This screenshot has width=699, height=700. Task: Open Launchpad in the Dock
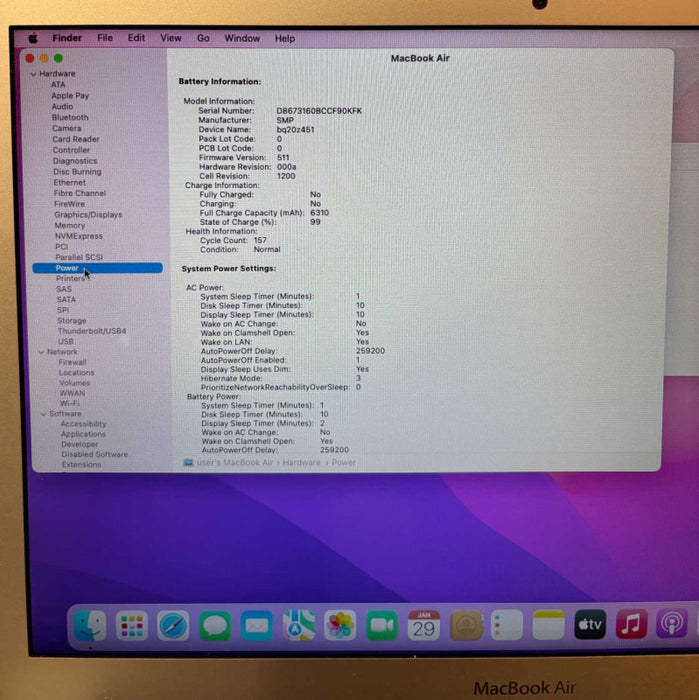[132, 625]
